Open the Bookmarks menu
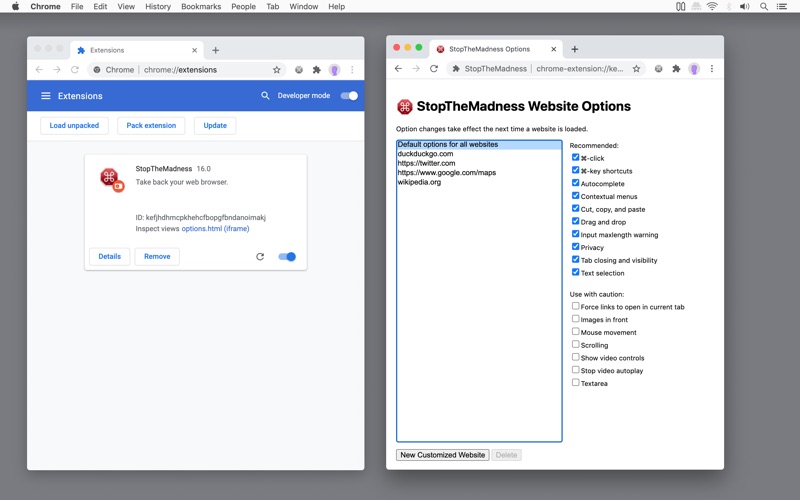 (x=201, y=7)
